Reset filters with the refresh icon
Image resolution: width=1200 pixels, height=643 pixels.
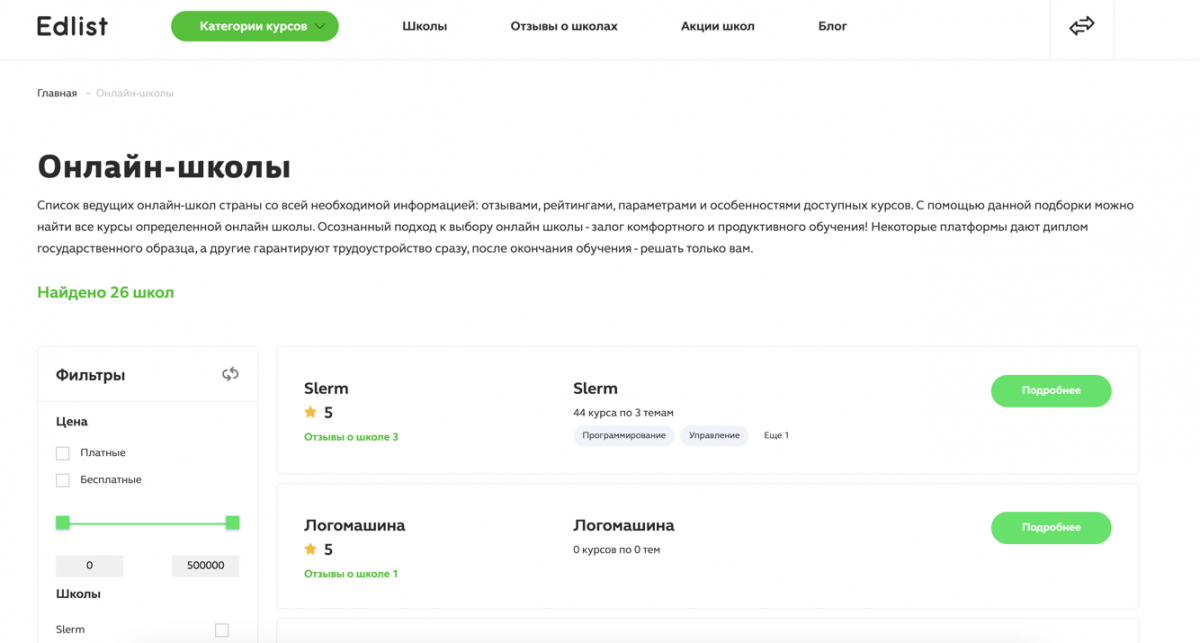tap(230, 374)
